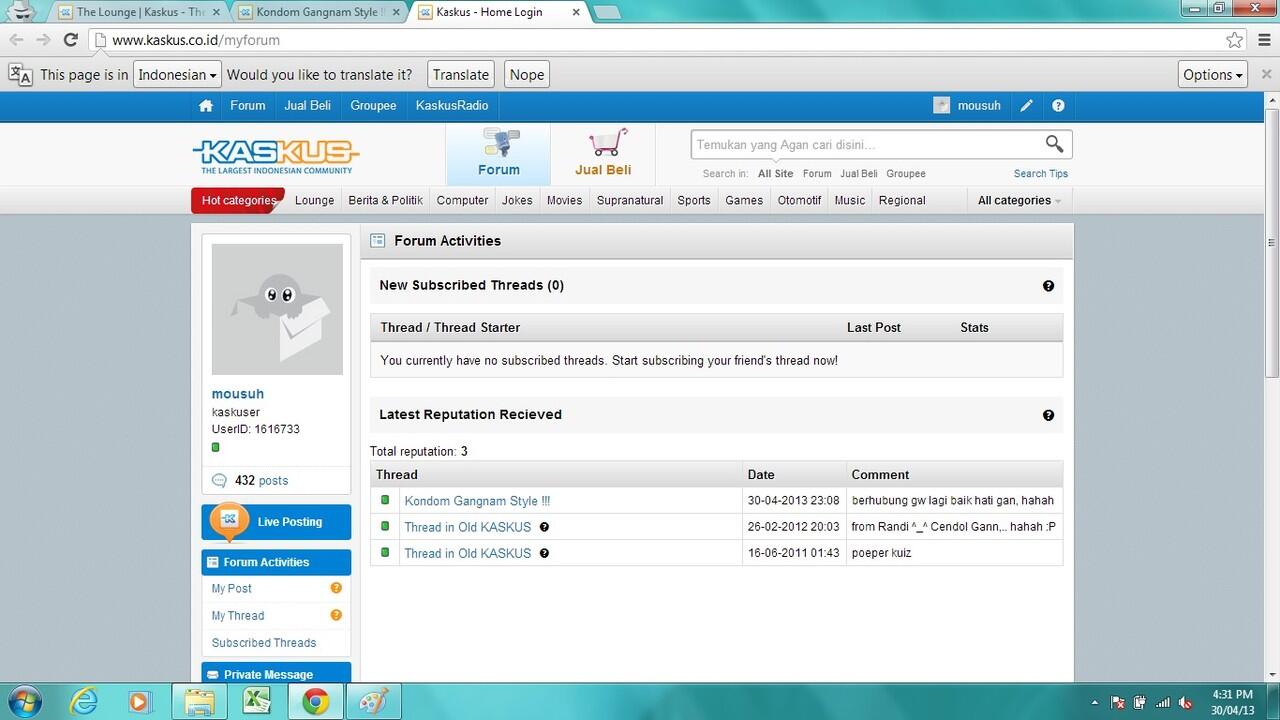Open Lounge category

314,200
